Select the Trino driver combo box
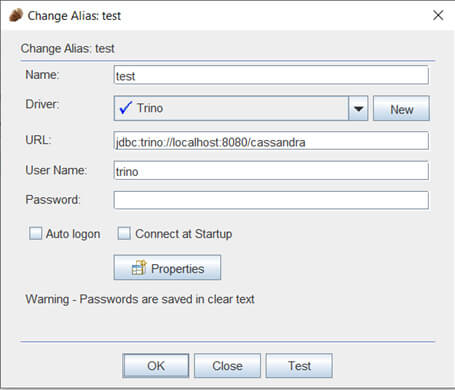 pos(241,108)
